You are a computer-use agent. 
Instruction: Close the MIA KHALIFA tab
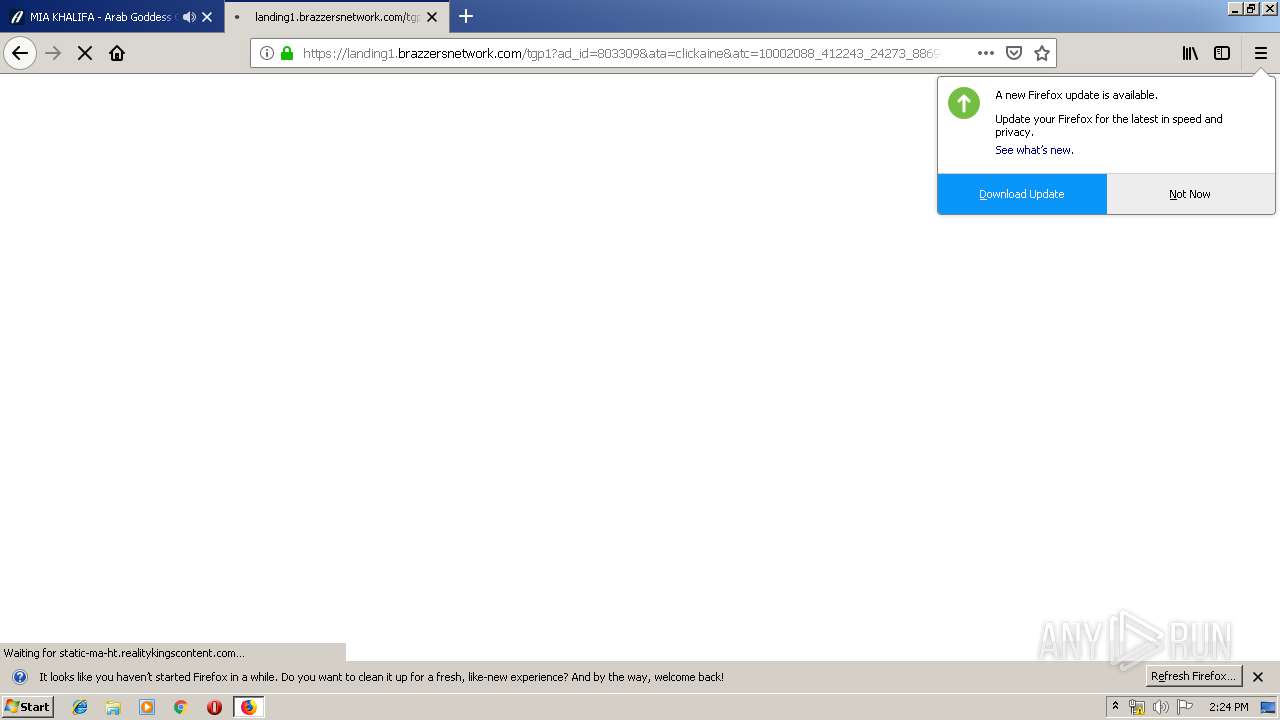click(207, 17)
